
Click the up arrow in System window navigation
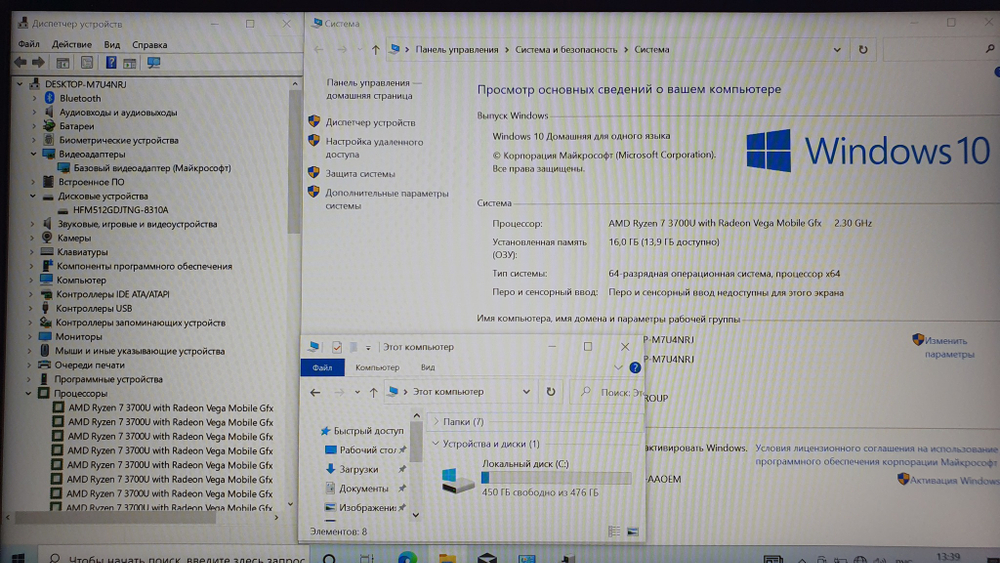(x=375, y=50)
